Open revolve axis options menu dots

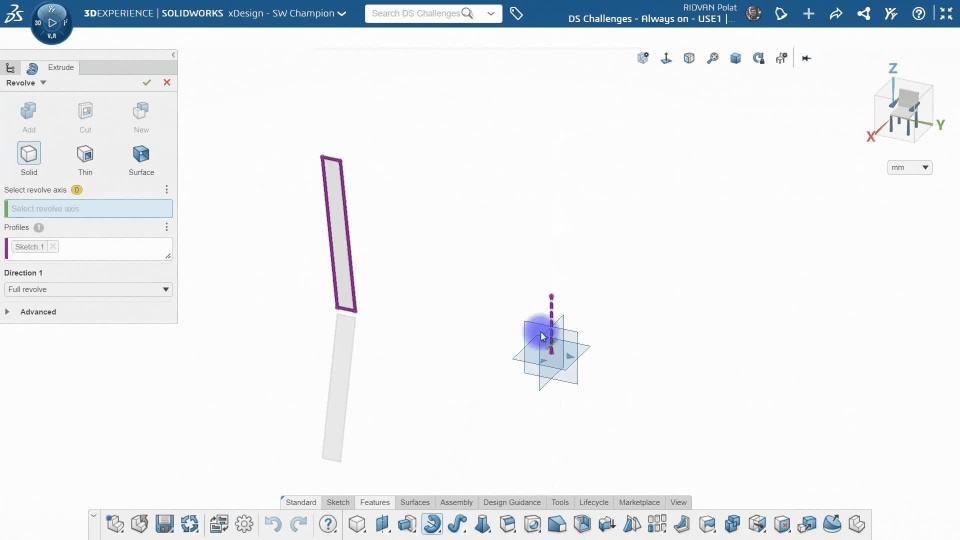(167, 190)
